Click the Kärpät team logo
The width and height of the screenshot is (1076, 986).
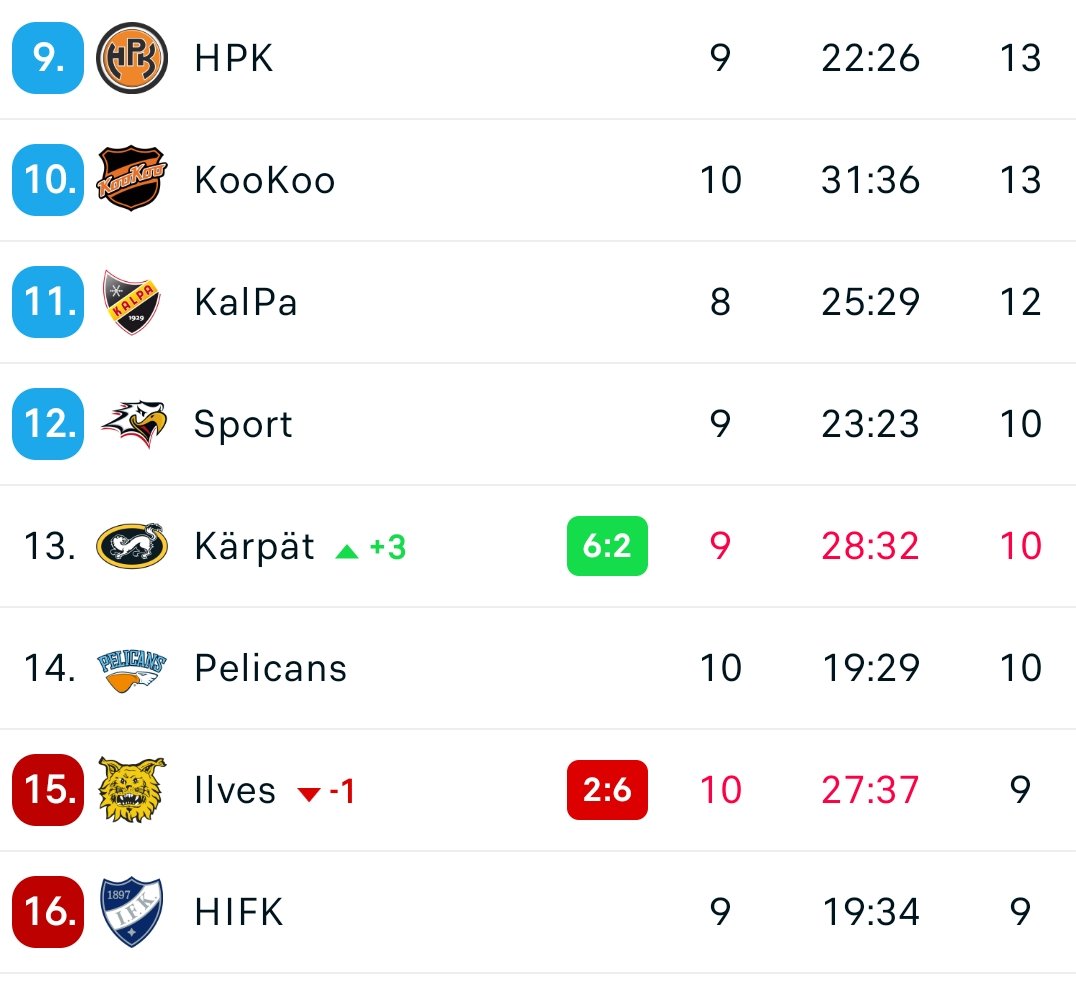pyautogui.click(x=131, y=546)
